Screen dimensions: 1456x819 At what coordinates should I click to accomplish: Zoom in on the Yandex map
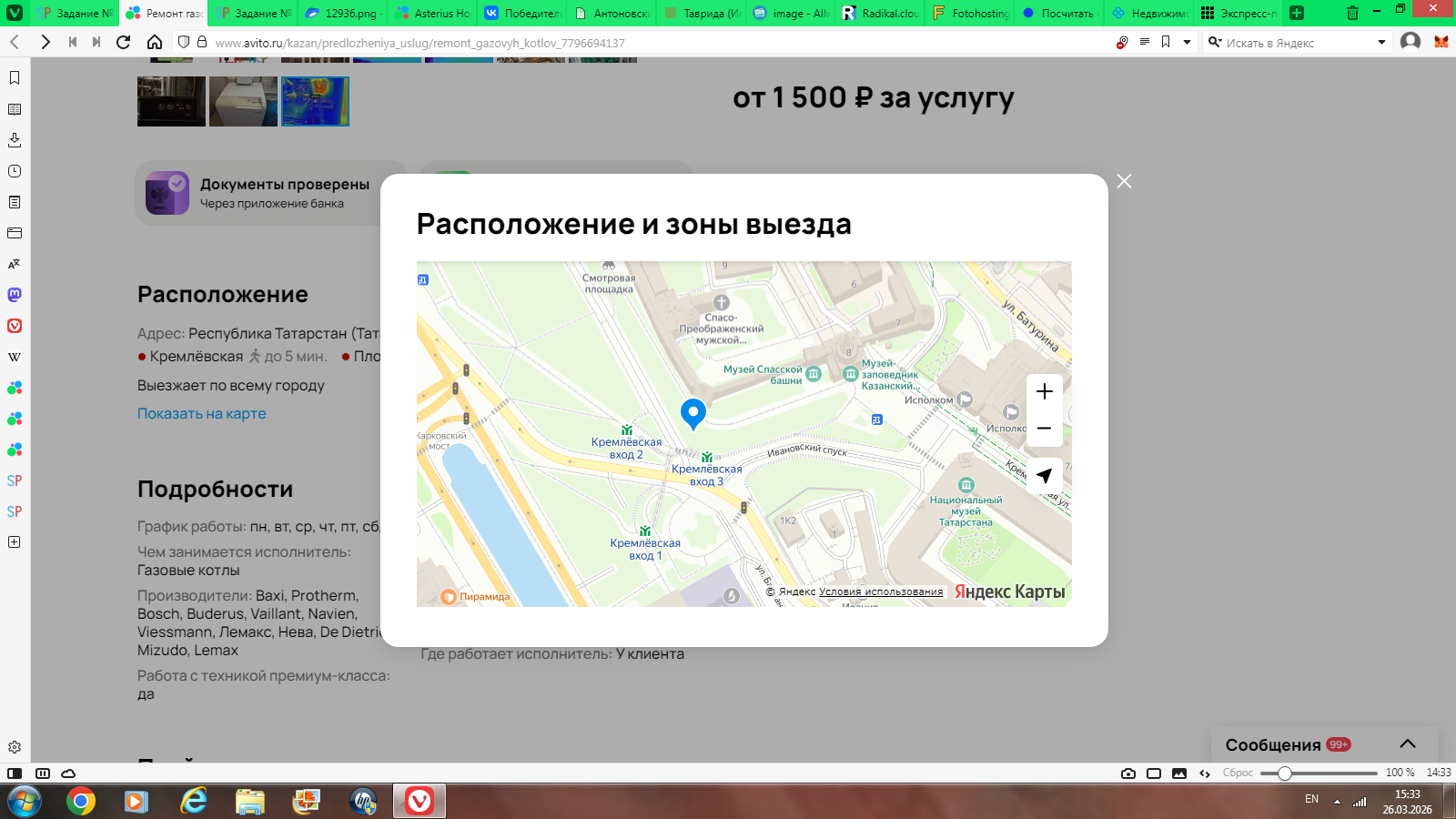pyautogui.click(x=1045, y=392)
